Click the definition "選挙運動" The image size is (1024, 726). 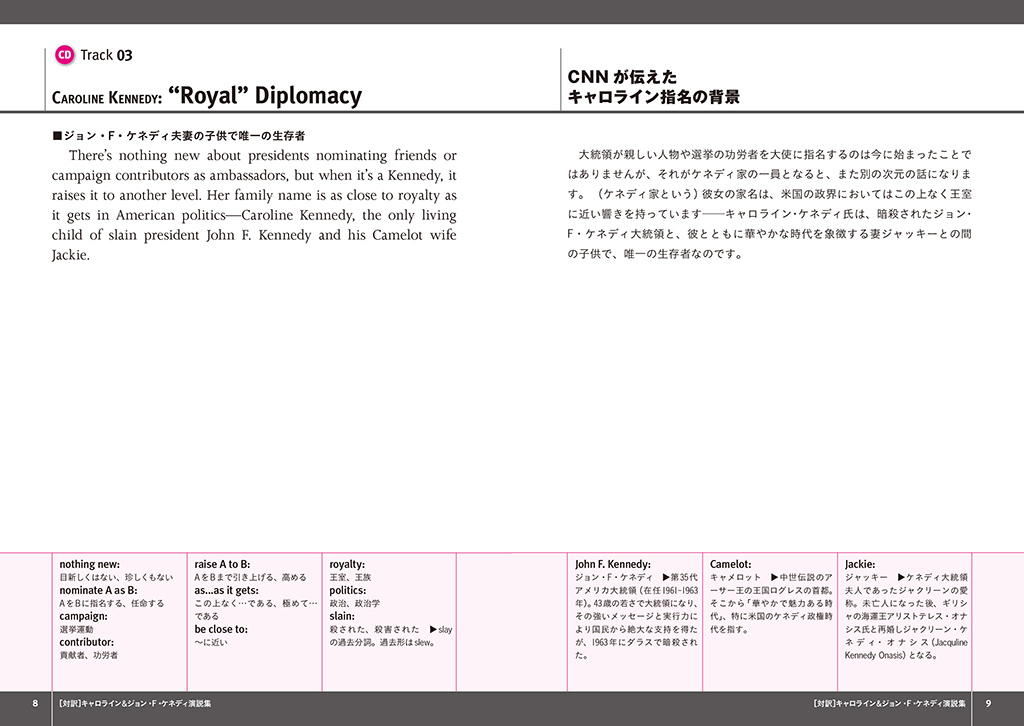pyautogui.click(x=76, y=629)
